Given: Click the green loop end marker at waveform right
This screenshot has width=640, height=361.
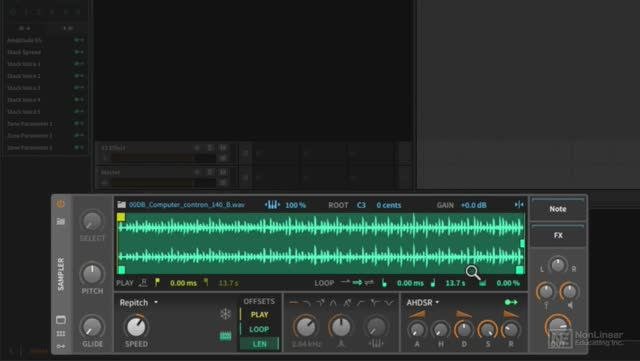Looking at the screenshot, I should pos(520,270).
